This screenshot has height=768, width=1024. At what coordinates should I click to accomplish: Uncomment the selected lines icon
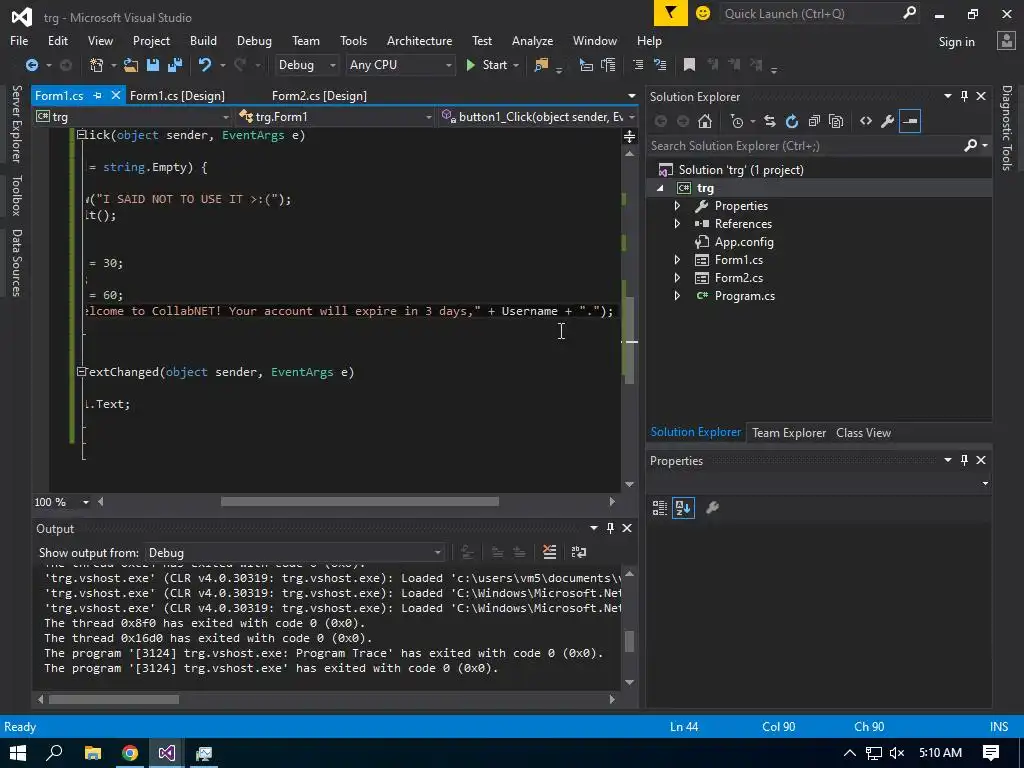pos(660,65)
